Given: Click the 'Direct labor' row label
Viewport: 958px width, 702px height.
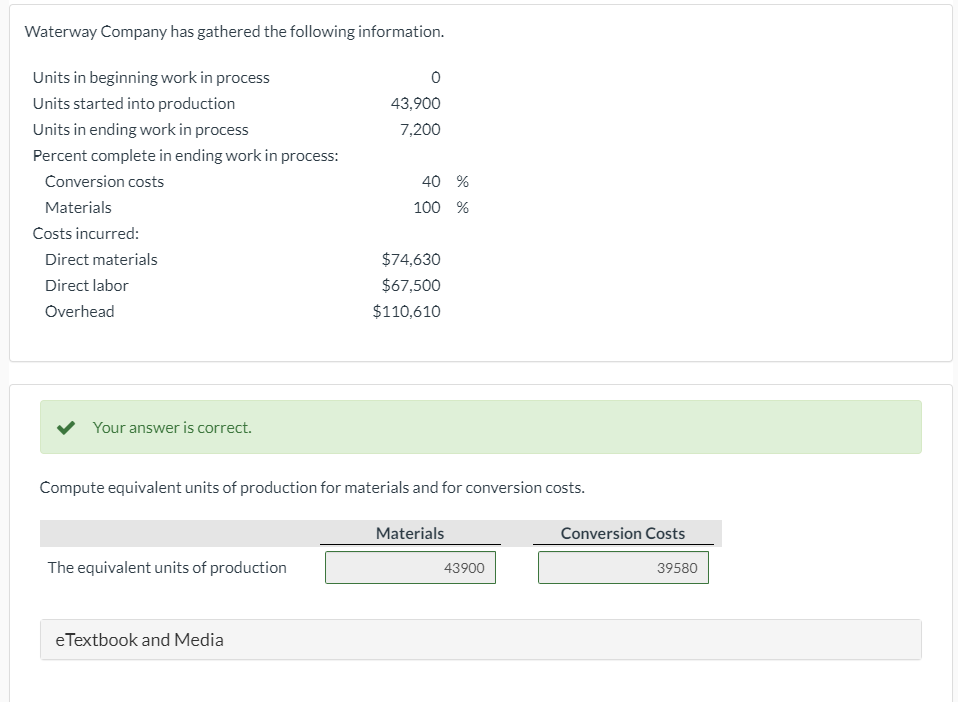Looking at the screenshot, I should click(x=86, y=285).
